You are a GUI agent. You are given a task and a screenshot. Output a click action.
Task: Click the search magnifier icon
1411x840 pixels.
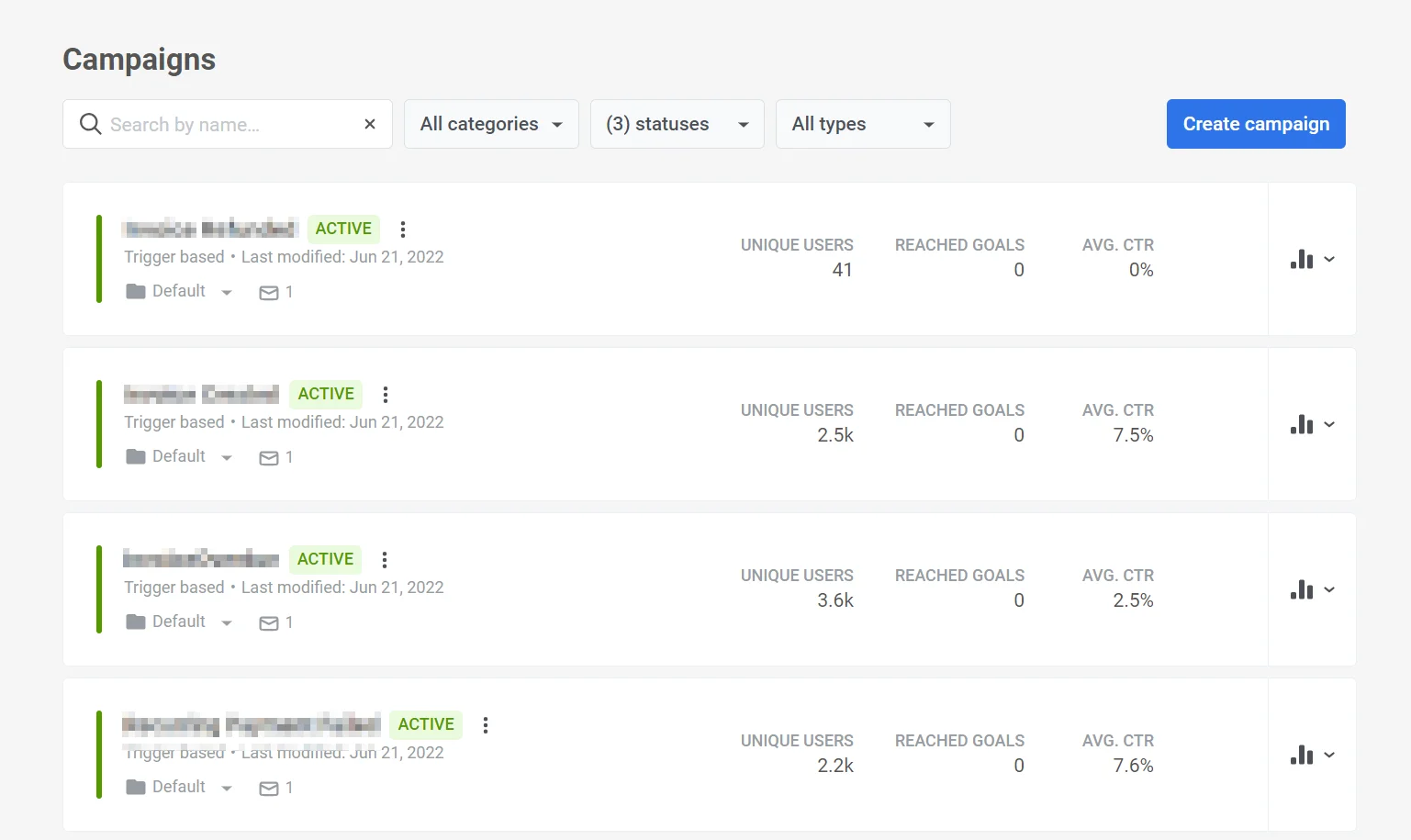pyautogui.click(x=90, y=123)
